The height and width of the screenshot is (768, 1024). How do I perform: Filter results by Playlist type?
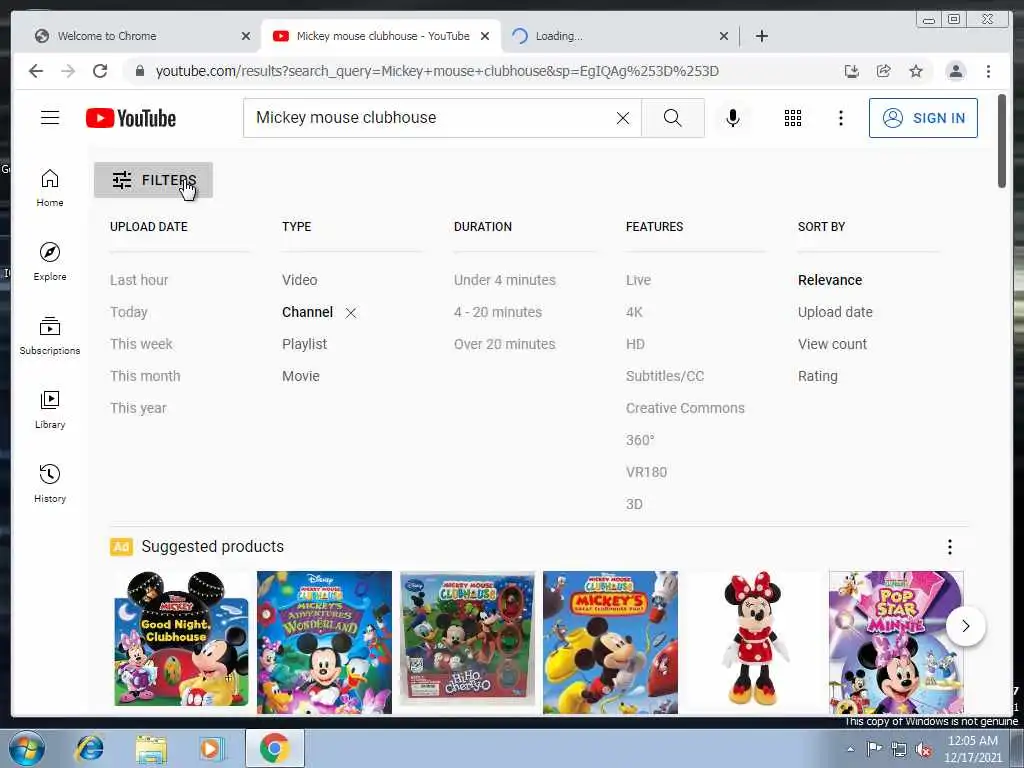[x=304, y=344]
